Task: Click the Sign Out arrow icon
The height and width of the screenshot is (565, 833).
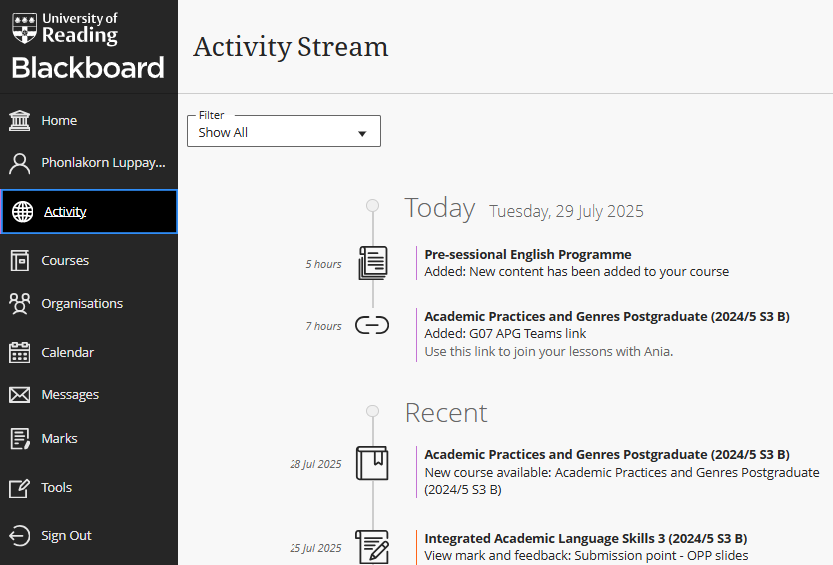Action: point(20,536)
